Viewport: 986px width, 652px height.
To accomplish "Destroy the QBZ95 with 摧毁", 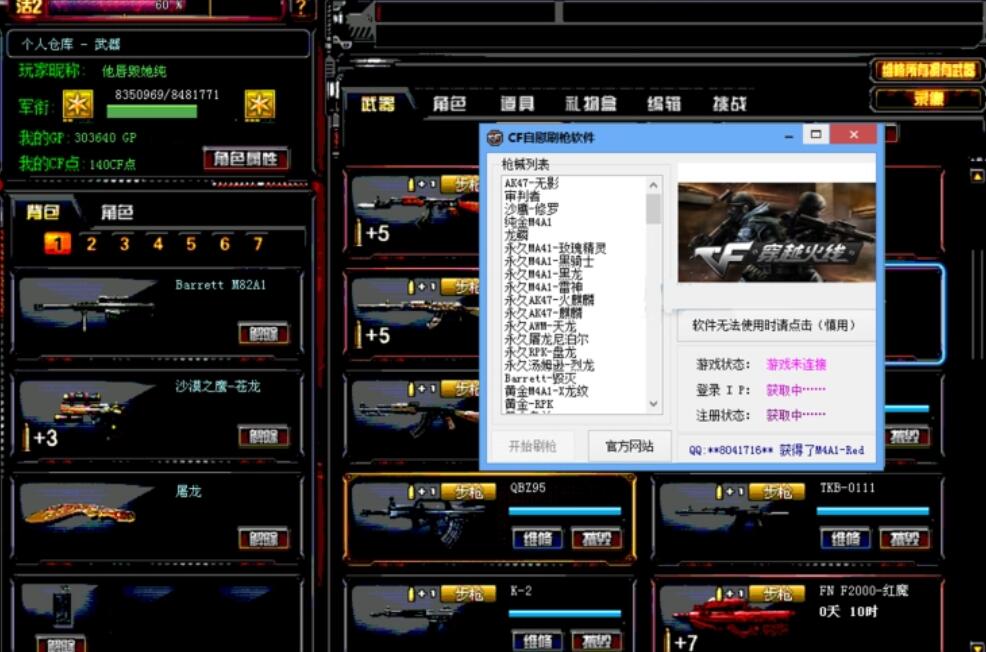I will coord(597,539).
